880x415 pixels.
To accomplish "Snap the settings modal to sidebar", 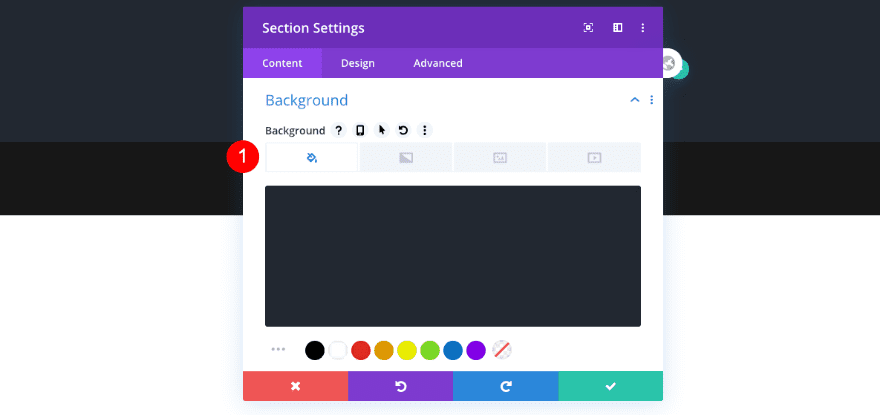I will click(617, 28).
